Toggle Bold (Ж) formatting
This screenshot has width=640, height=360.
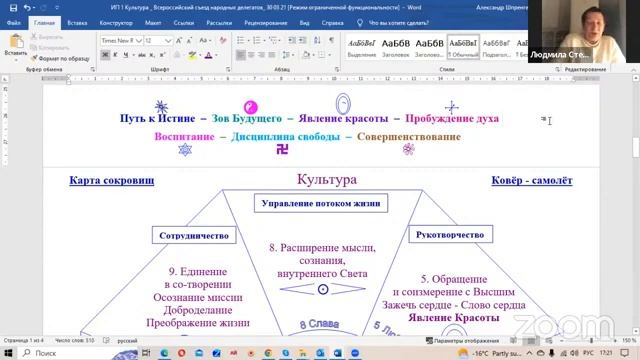(x=105, y=54)
